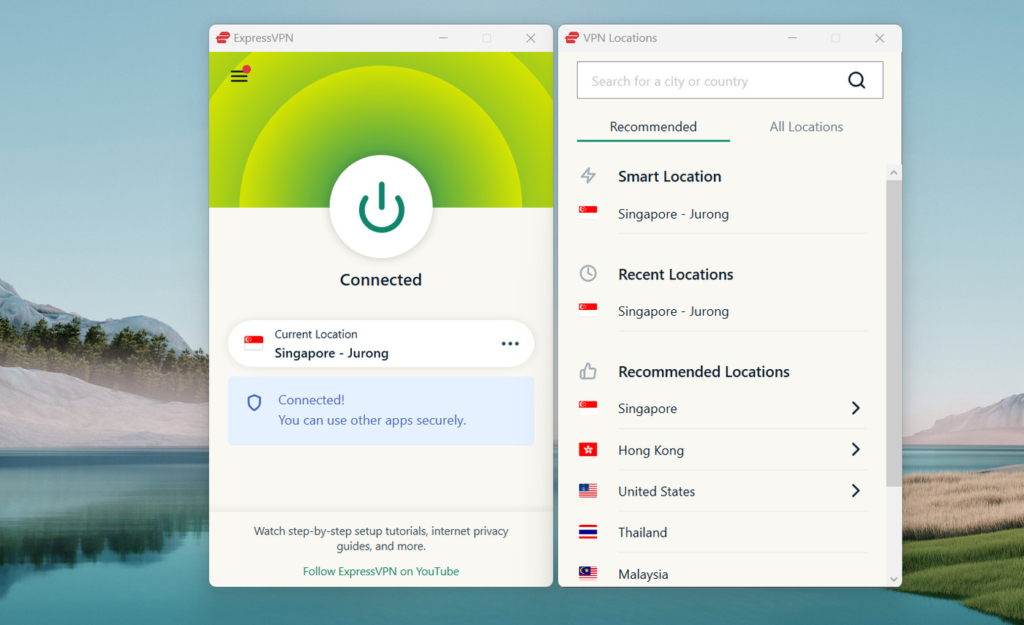Open the hamburger menu with notification badge

(239, 75)
